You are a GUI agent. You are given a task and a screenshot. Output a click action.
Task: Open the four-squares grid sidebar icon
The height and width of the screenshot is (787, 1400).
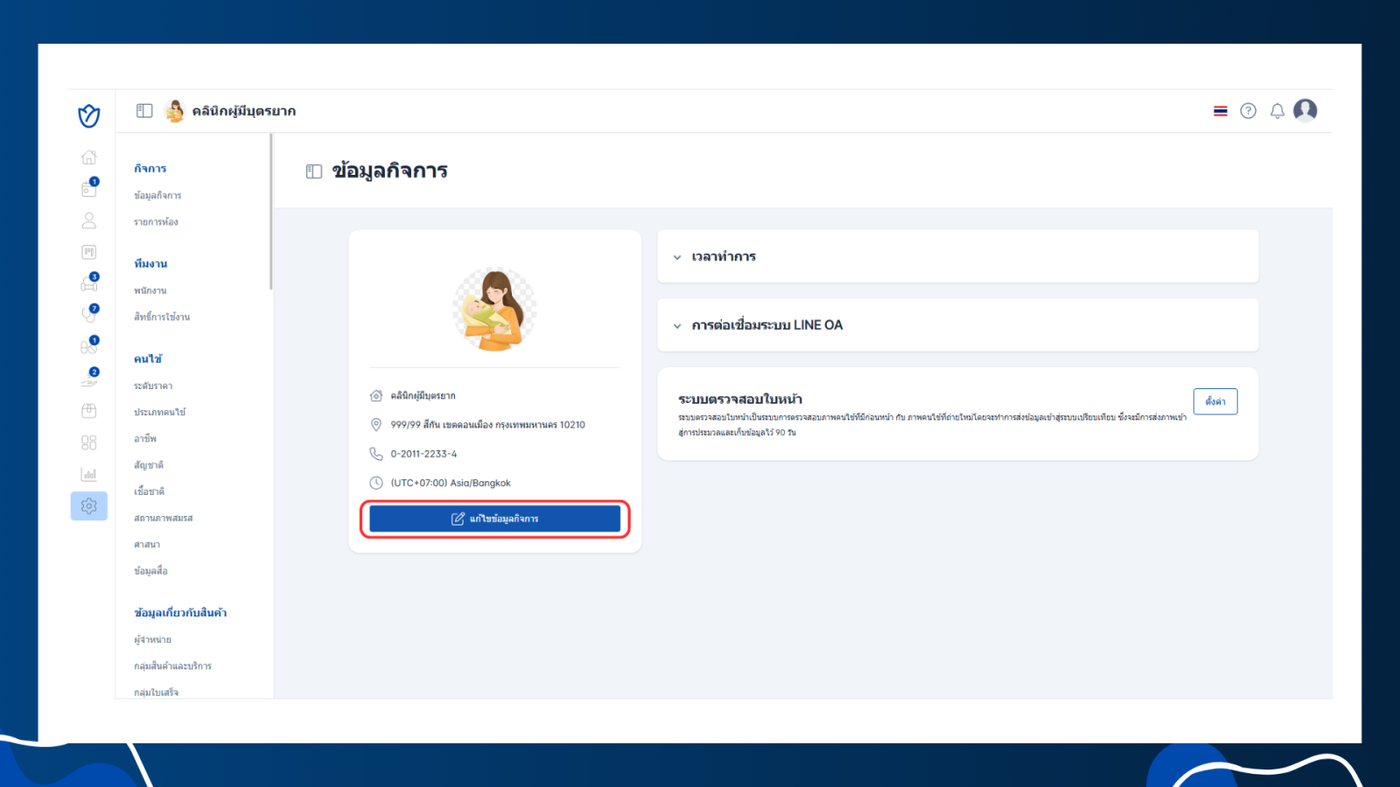tap(89, 443)
